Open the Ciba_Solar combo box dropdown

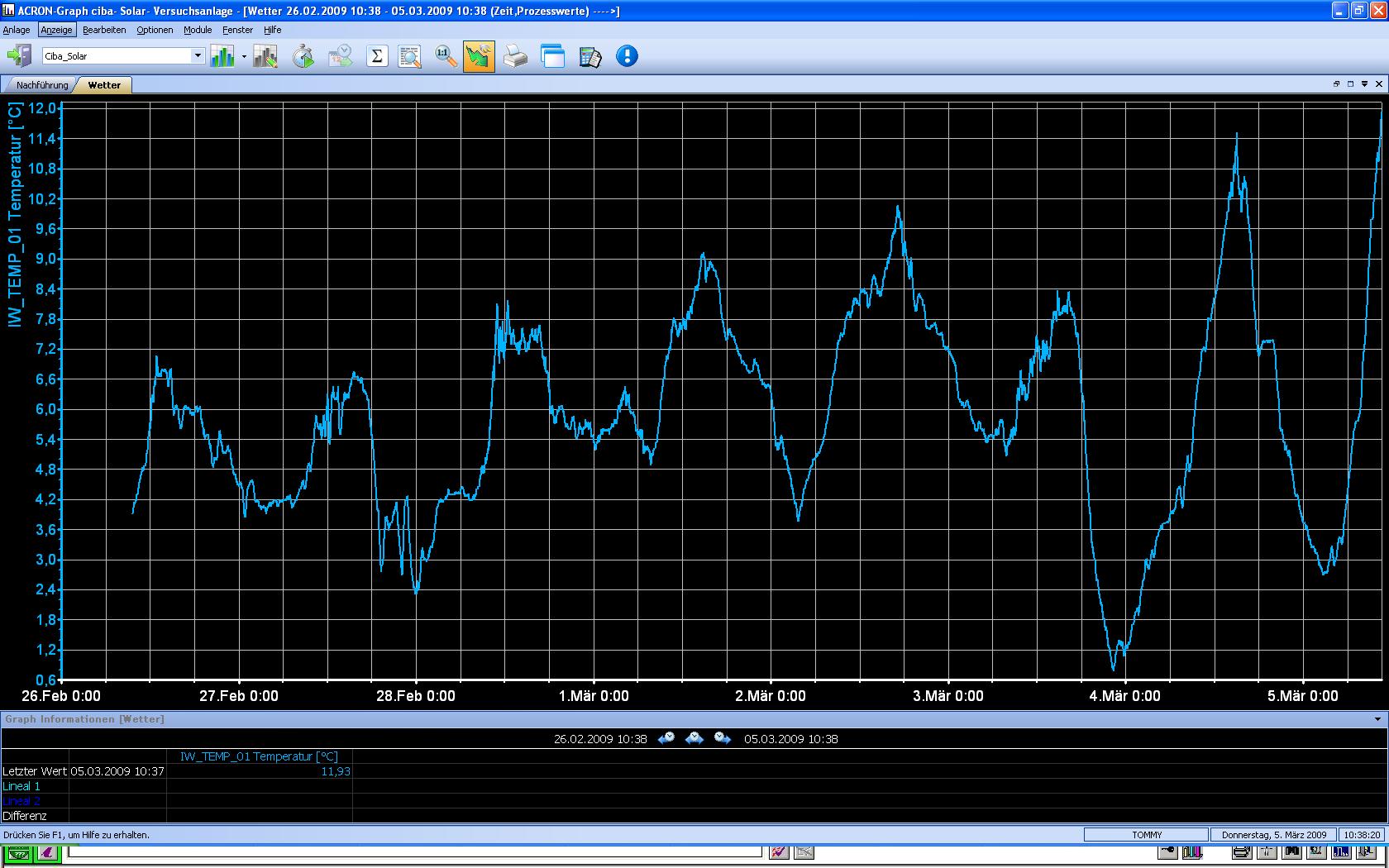198,56
